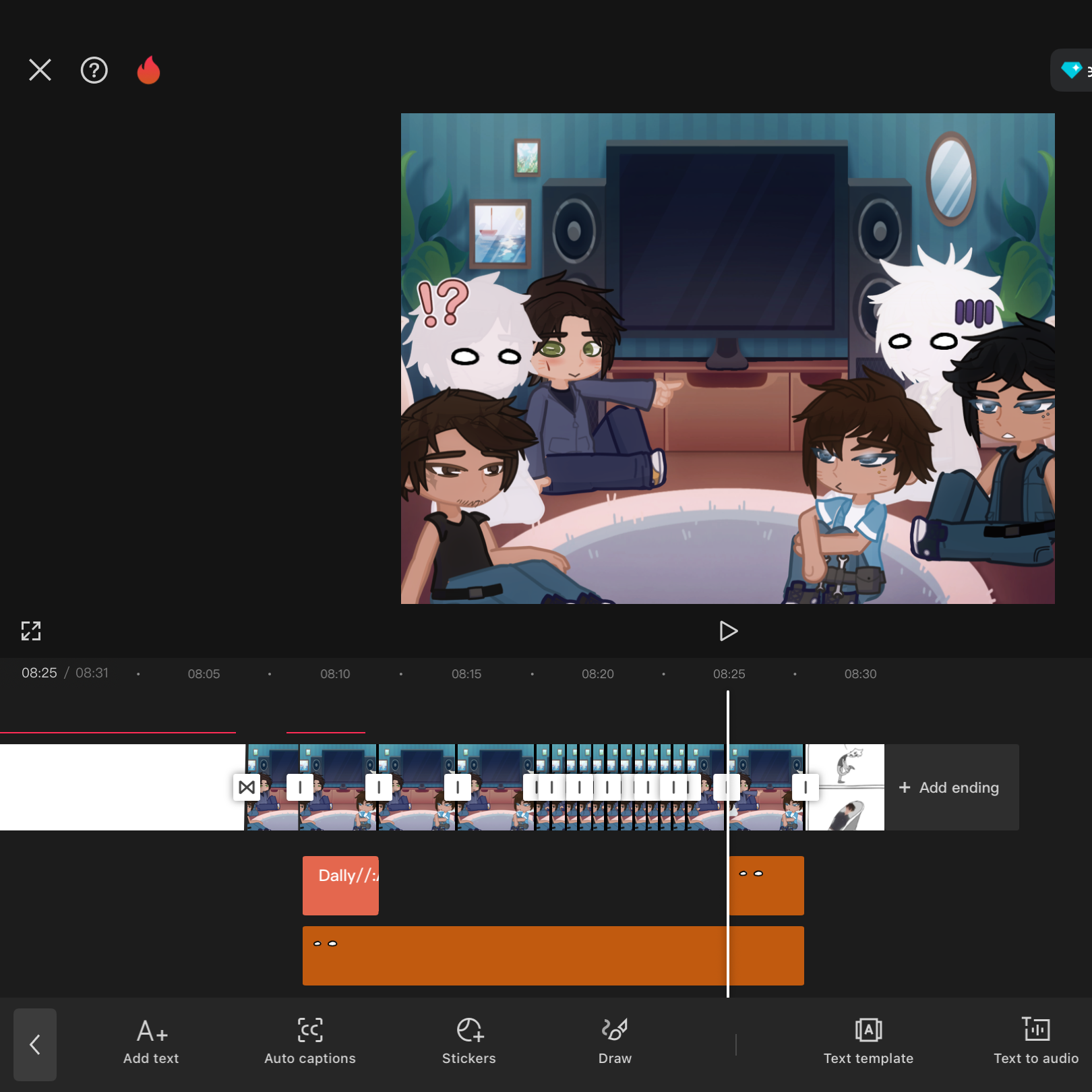Select the long orange sticker clip
Screen dimensions: 1092x1092
coord(553,955)
